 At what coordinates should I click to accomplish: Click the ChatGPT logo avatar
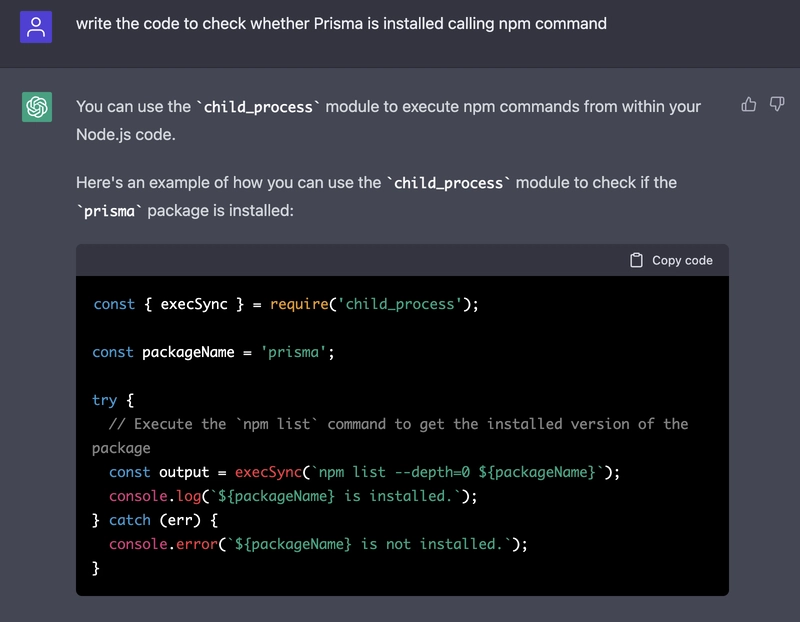click(x=38, y=106)
